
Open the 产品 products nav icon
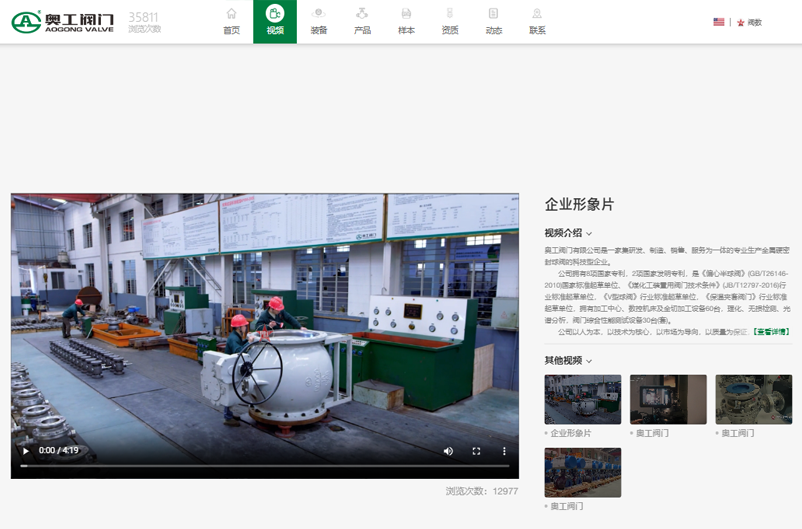click(x=362, y=21)
